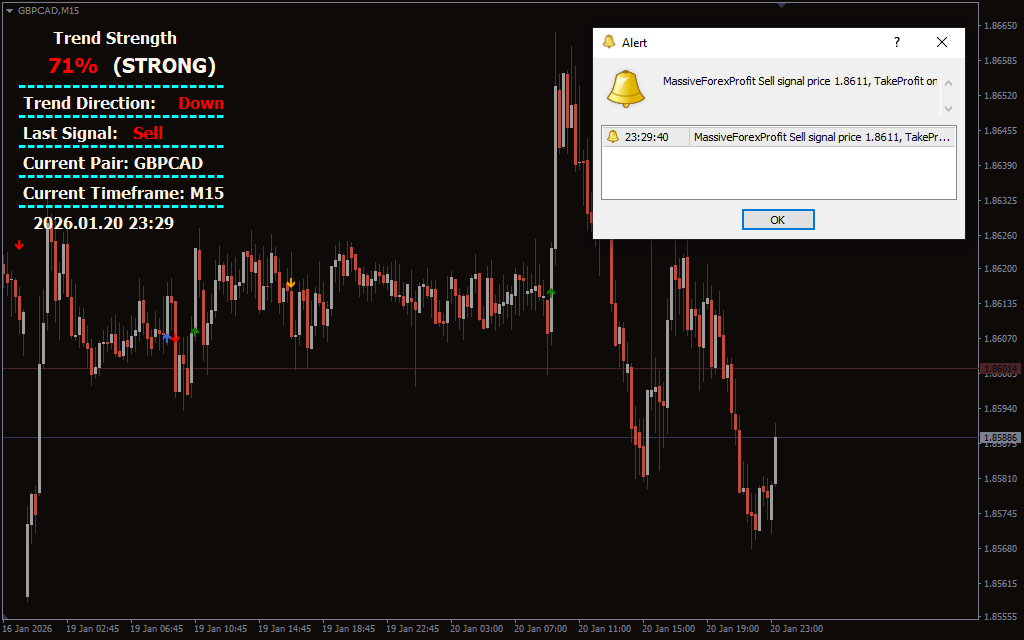Expand the GBPCAD,M15 chart dropdown triangle
Screen dimensions: 1024x640
click(x=9, y=10)
